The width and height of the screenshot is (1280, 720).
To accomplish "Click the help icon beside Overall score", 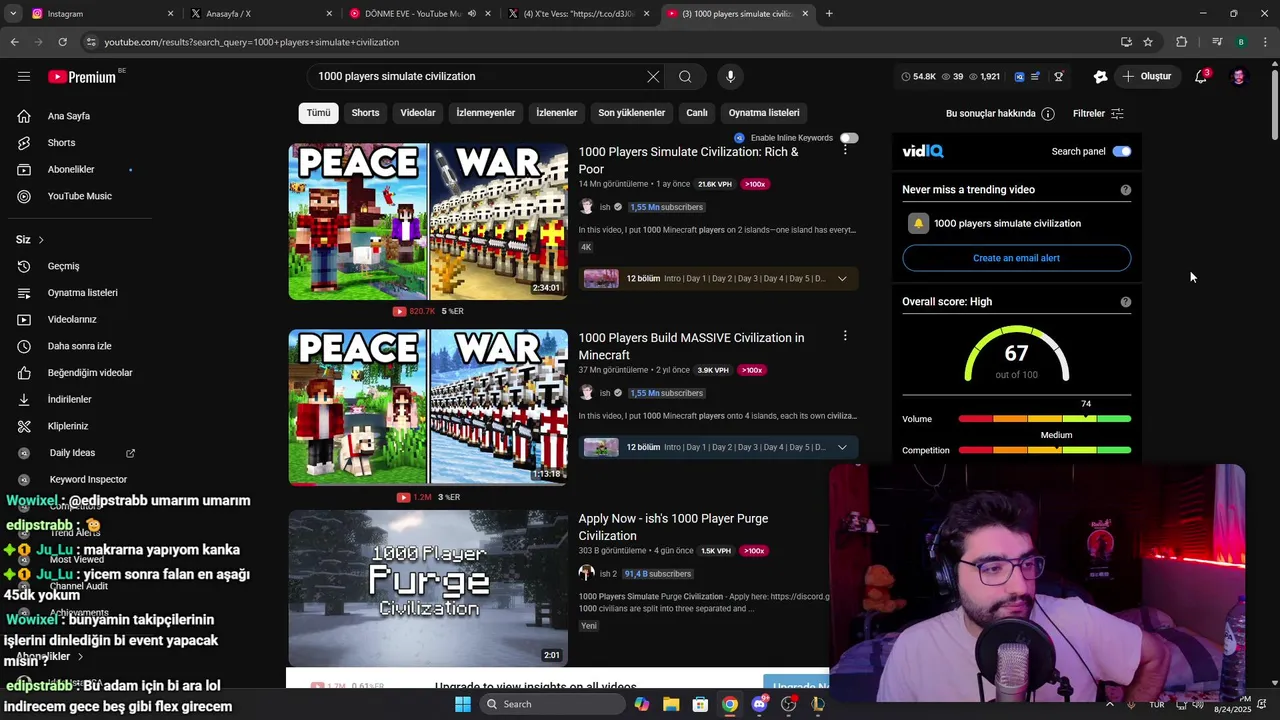I will [x=1126, y=302].
